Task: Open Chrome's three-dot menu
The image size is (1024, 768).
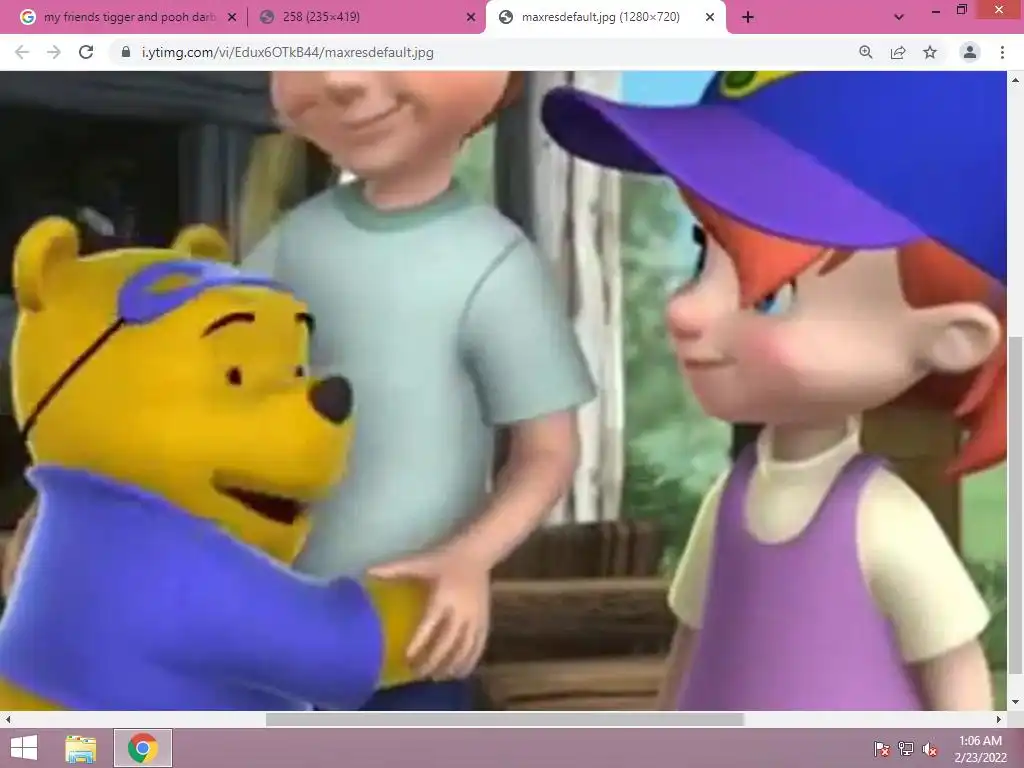Action: [1002, 52]
